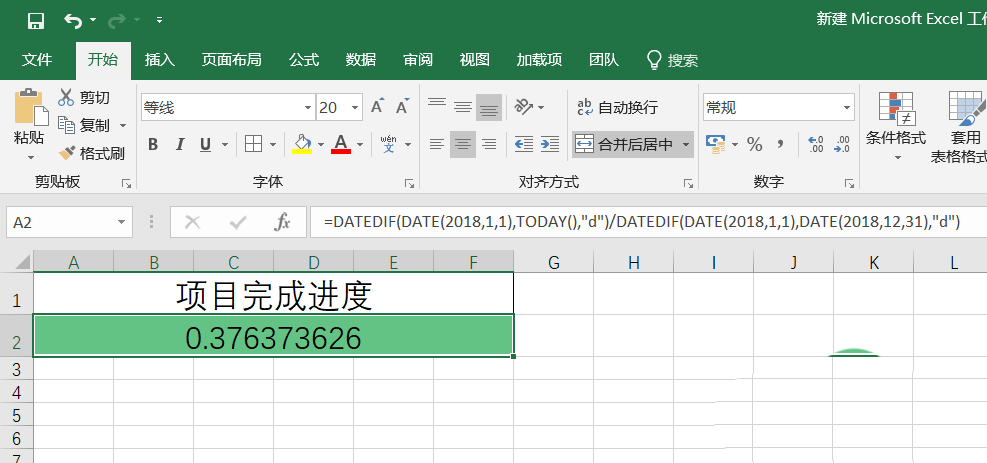Click the Redo arrow icon
The image size is (987, 463).
(x=116, y=21)
